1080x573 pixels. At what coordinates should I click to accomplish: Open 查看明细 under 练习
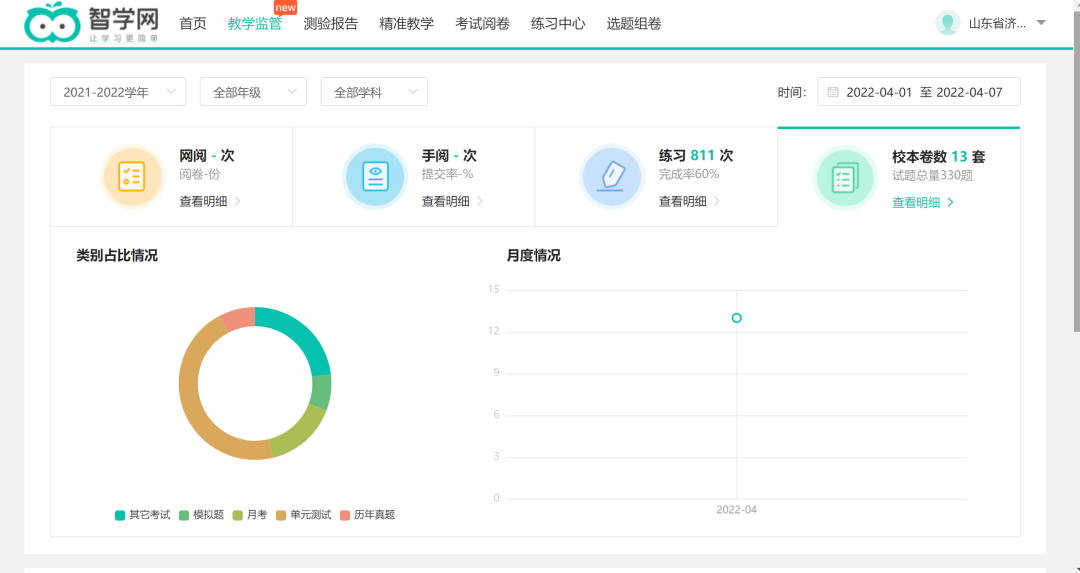(x=683, y=201)
